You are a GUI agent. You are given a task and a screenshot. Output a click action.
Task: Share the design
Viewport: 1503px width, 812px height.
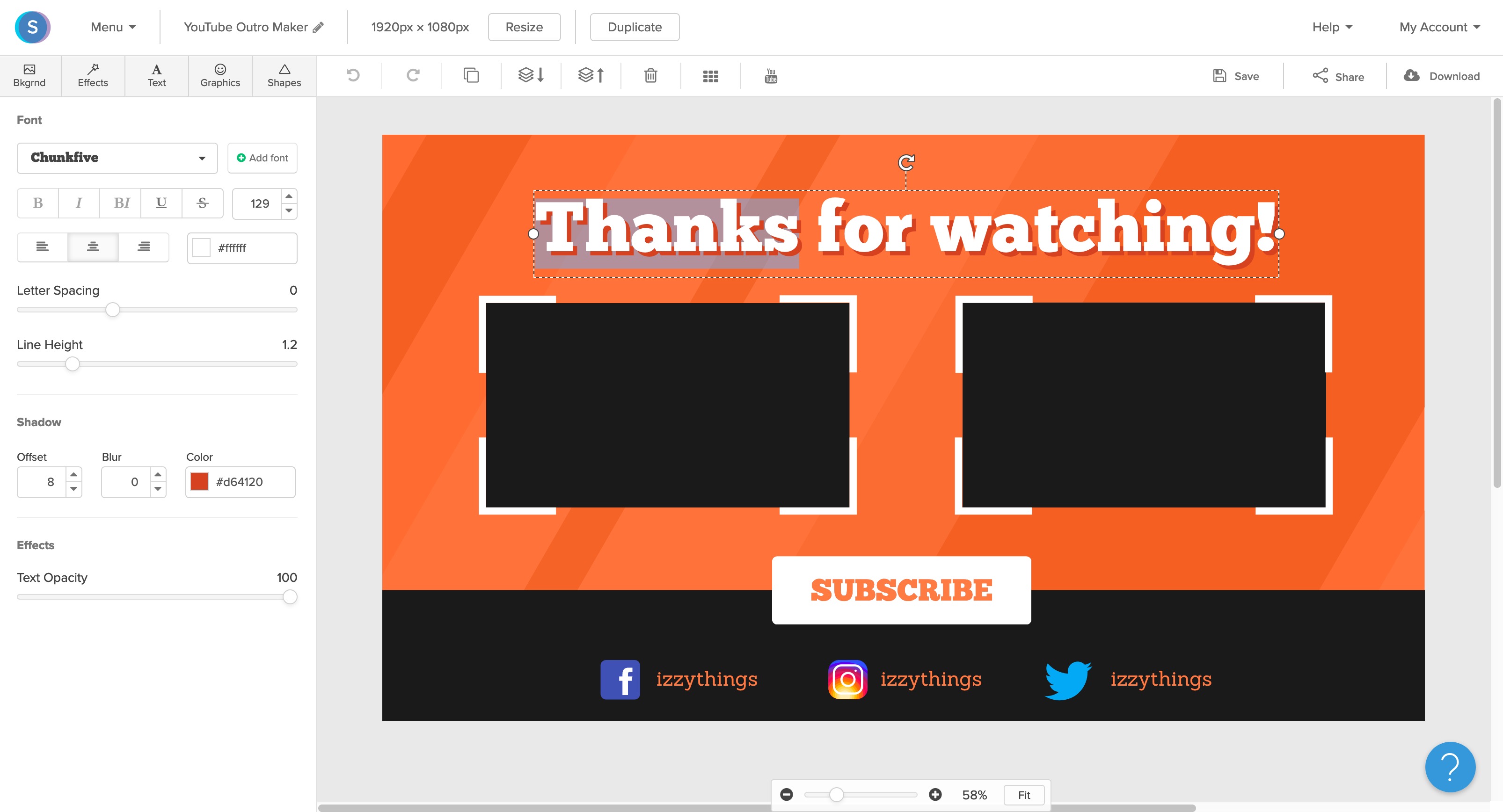coord(1338,76)
